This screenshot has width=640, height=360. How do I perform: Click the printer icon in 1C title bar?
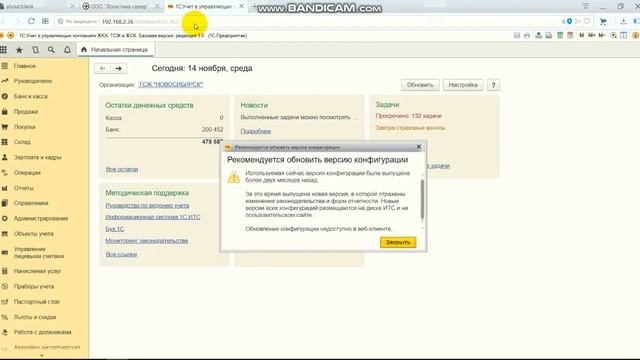(527, 36)
